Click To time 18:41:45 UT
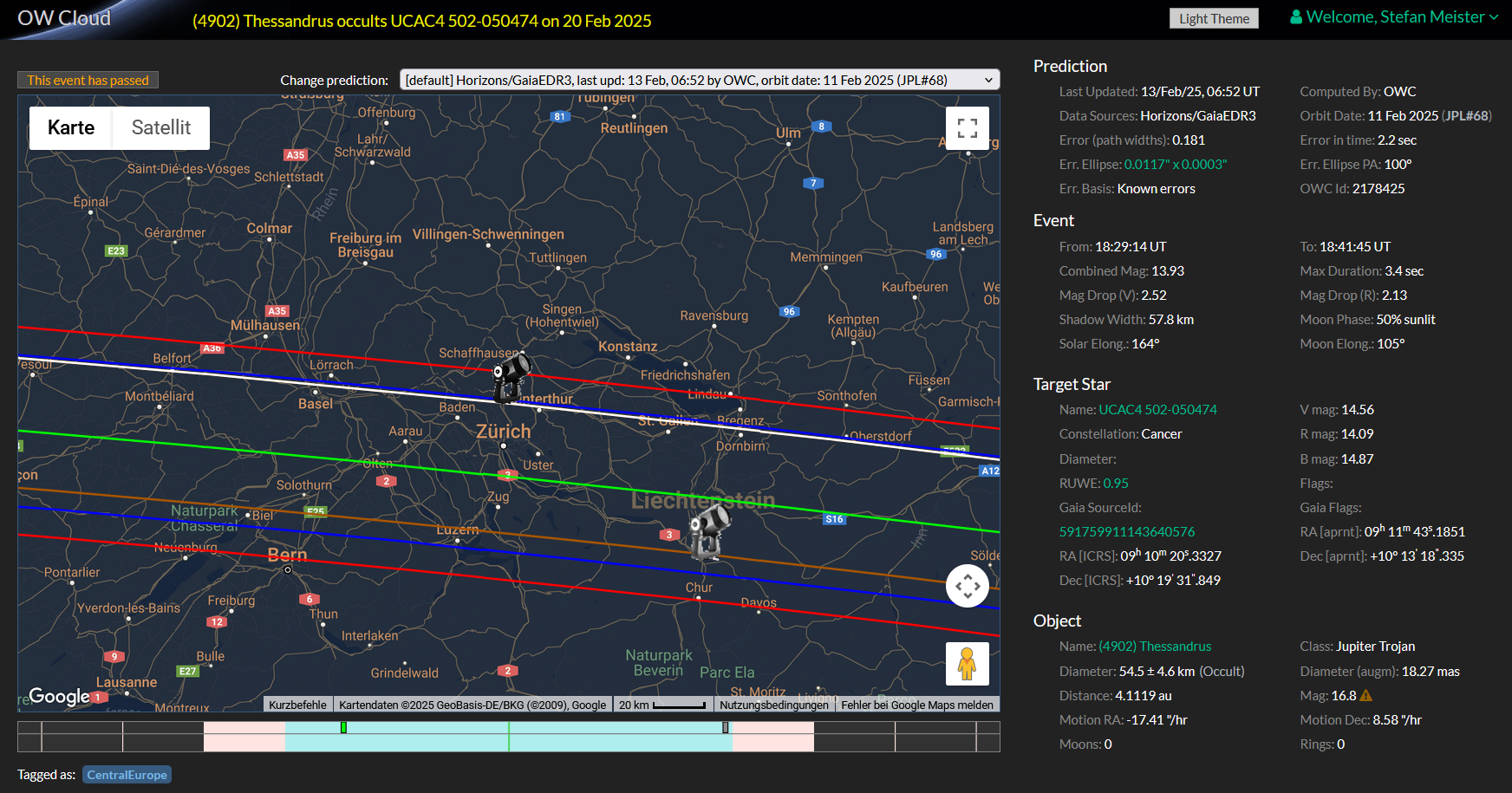Image resolution: width=1512 pixels, height=793 pixels. [x=1355, y=246]
